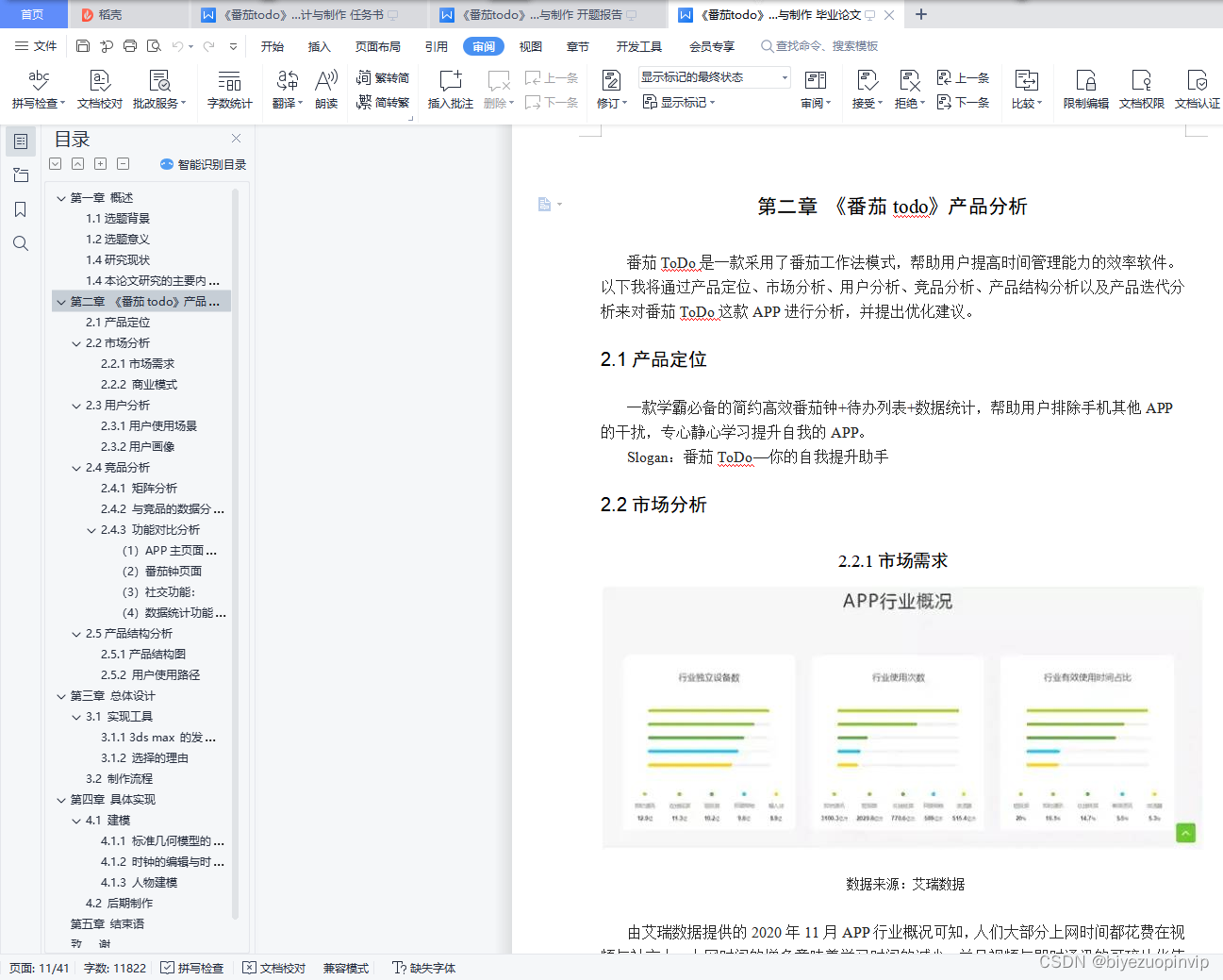Collapse the 2.4 竞品分析 outline node
This screenshot has width=1223, height=980.
tap(76, 468)
